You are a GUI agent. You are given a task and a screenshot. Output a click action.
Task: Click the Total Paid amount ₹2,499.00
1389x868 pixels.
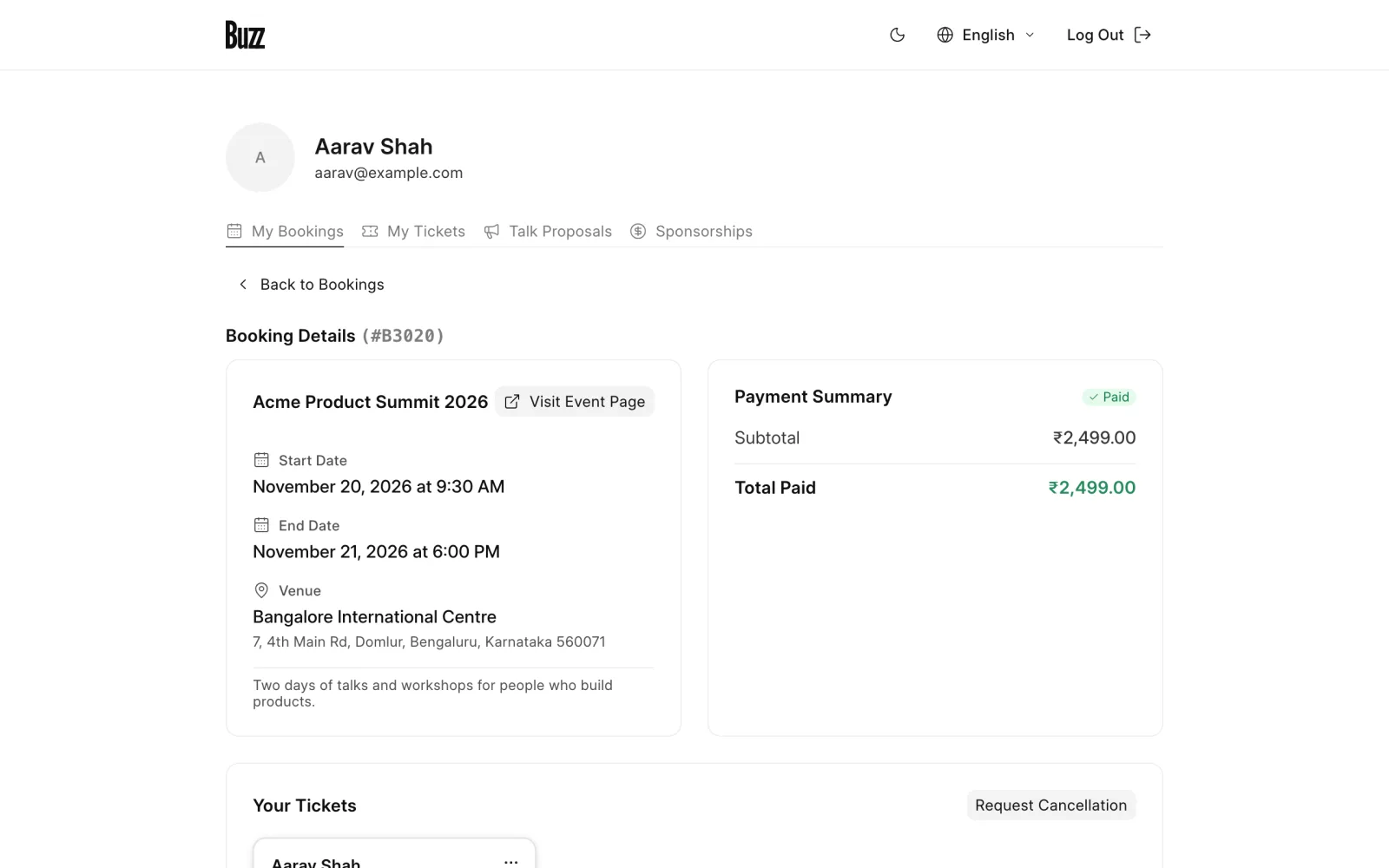1092,488
